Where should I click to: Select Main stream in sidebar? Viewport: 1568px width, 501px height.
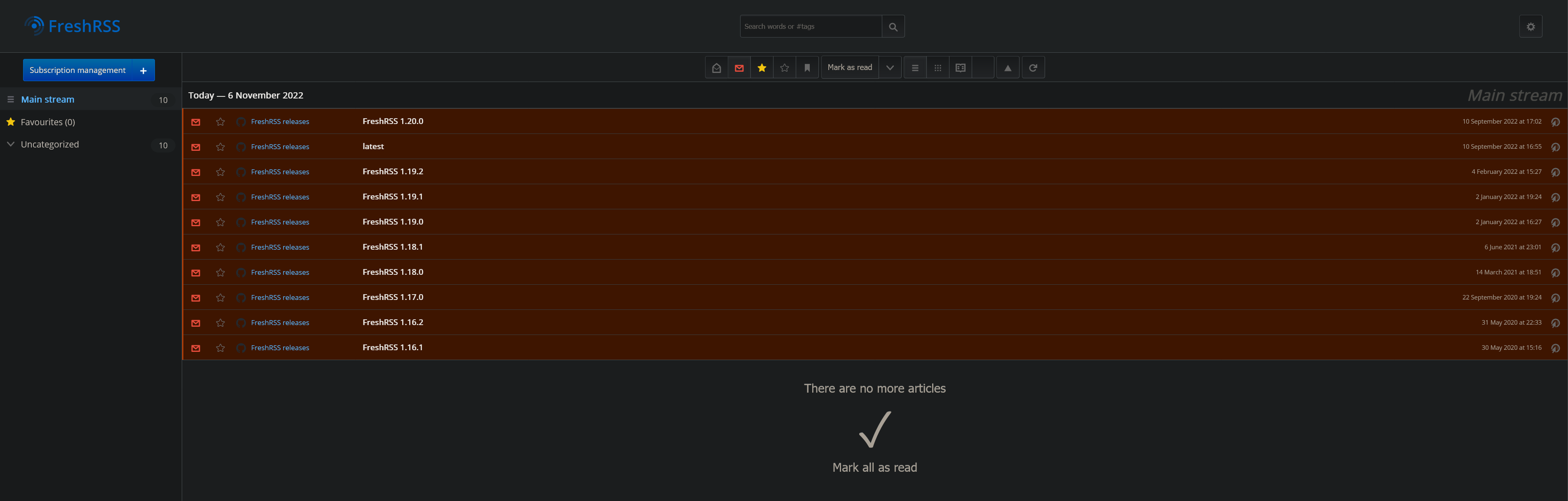(47, 99)
